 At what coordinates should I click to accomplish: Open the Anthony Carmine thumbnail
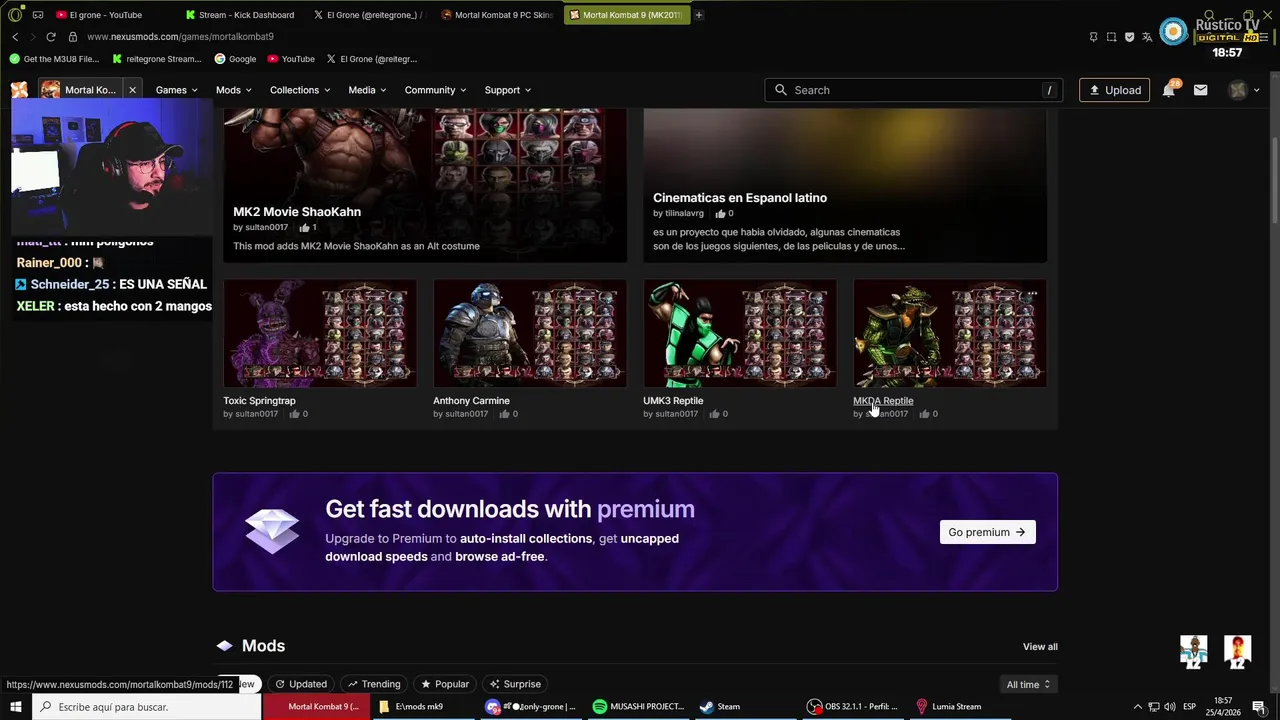point(530,333)
